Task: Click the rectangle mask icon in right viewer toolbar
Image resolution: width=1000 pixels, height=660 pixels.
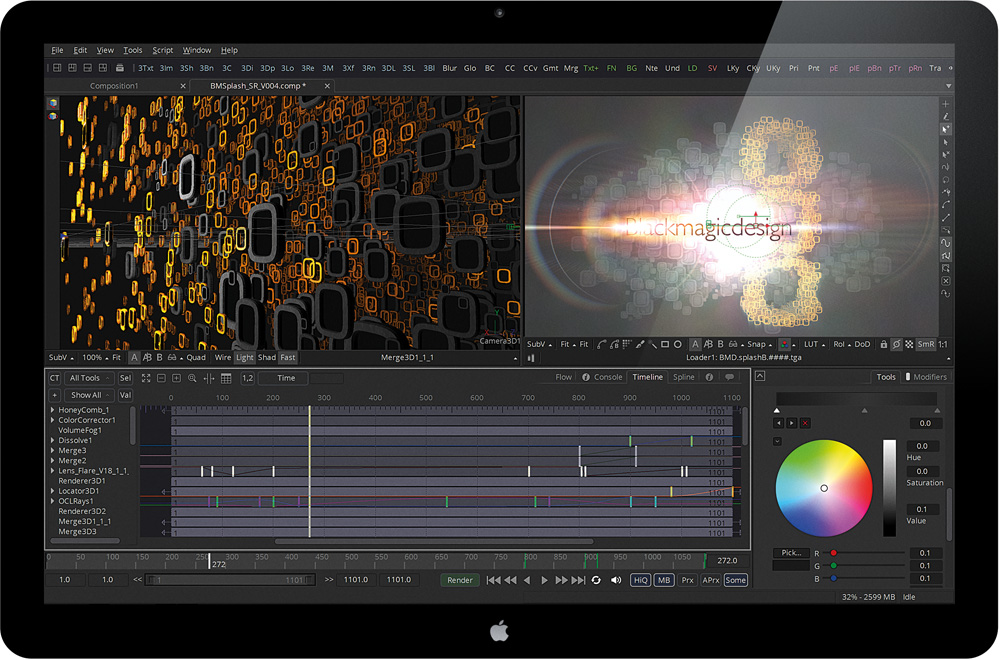Action: tap(665, 344)
